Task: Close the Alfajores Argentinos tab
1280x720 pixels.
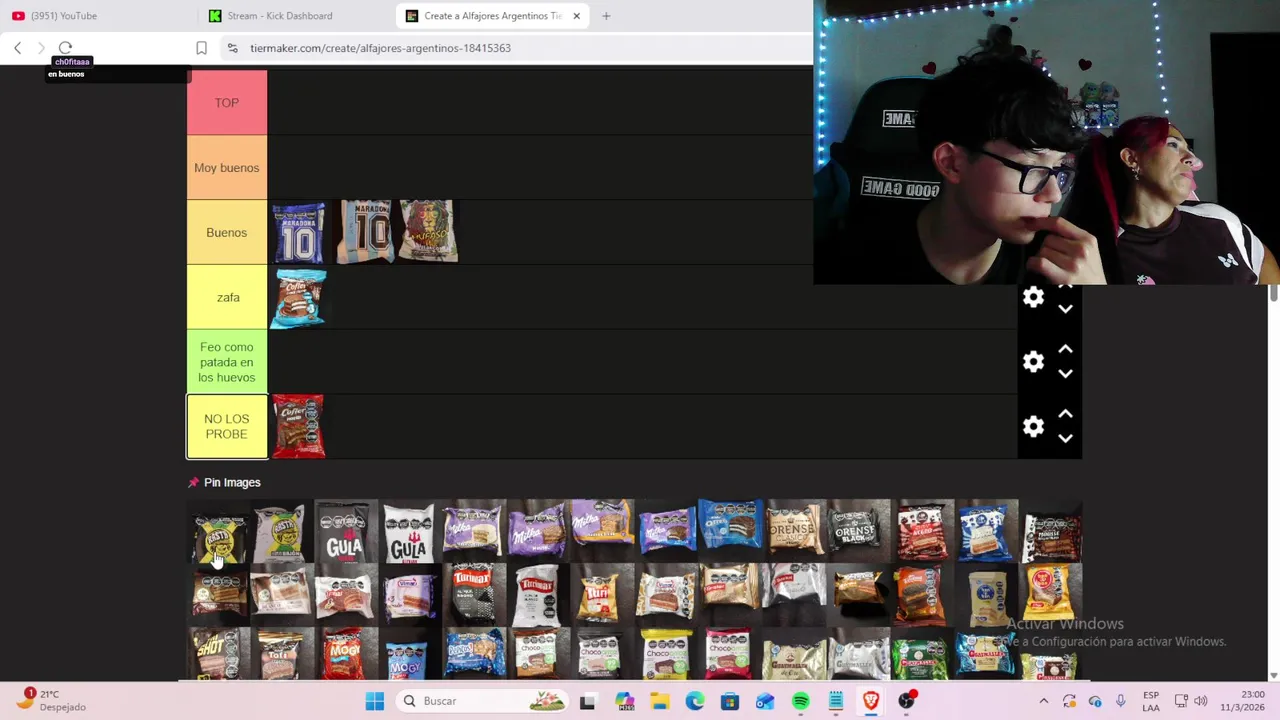Action: 576,16
